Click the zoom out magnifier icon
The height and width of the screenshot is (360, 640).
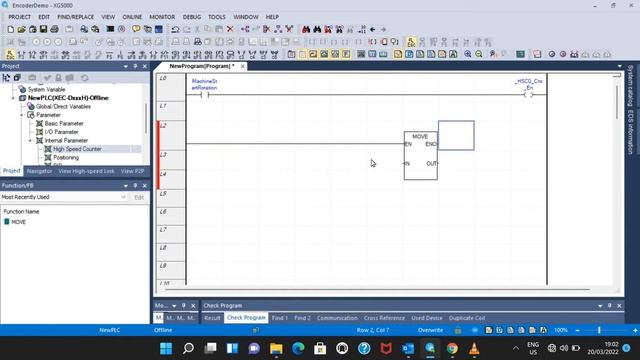(x=479, y=54)
